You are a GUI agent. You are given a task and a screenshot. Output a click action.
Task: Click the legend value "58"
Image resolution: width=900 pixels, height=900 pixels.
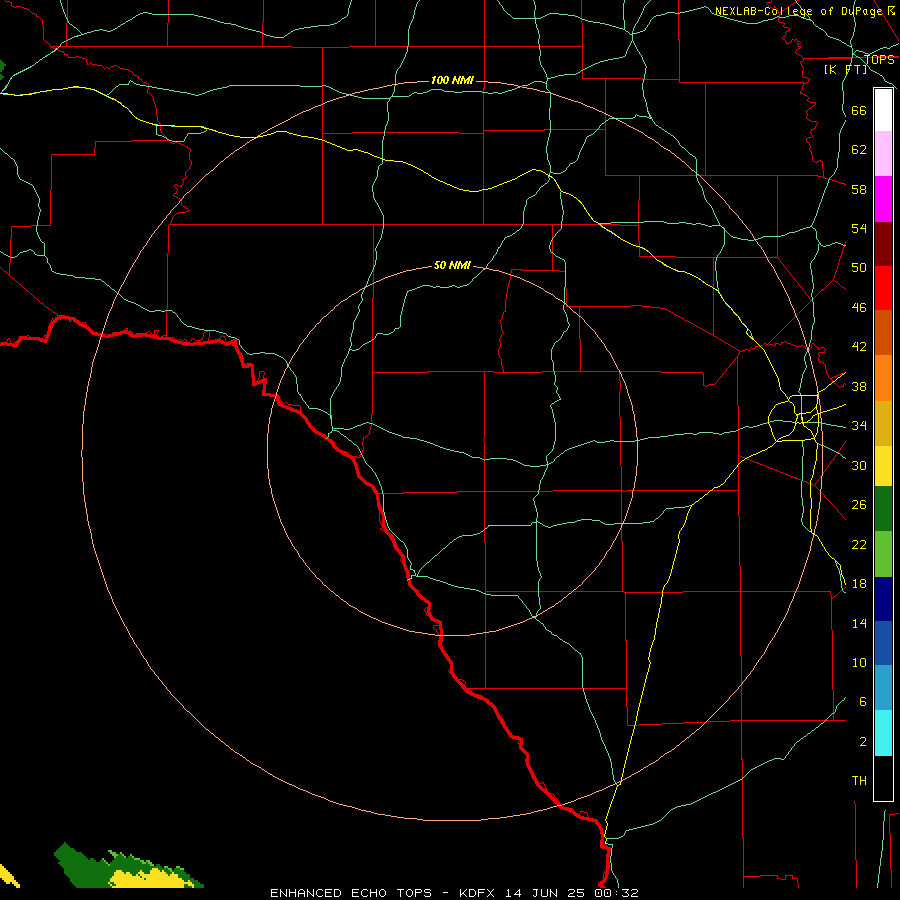pos(859,189)
